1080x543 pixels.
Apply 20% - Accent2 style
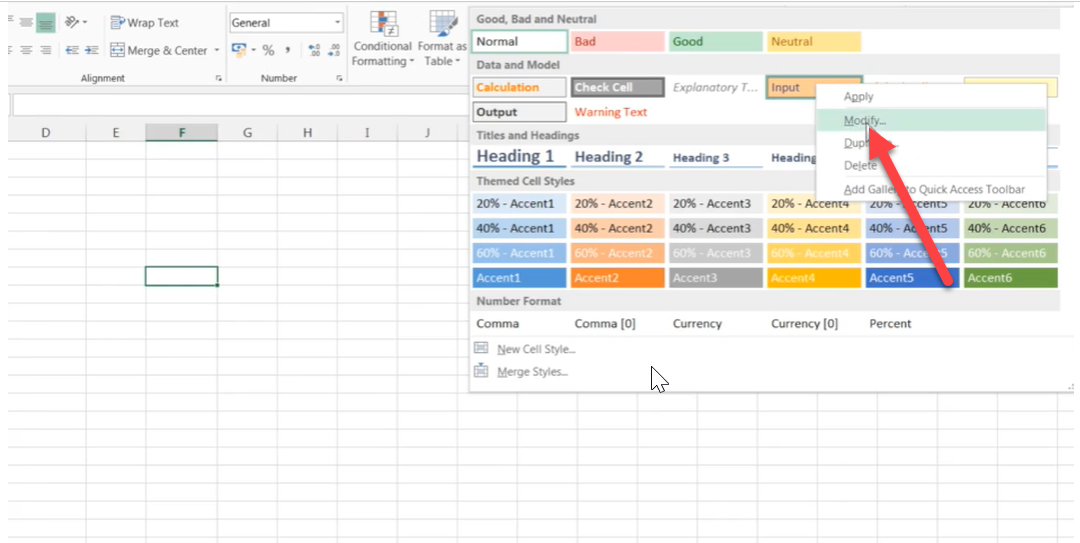coord(618,203)
